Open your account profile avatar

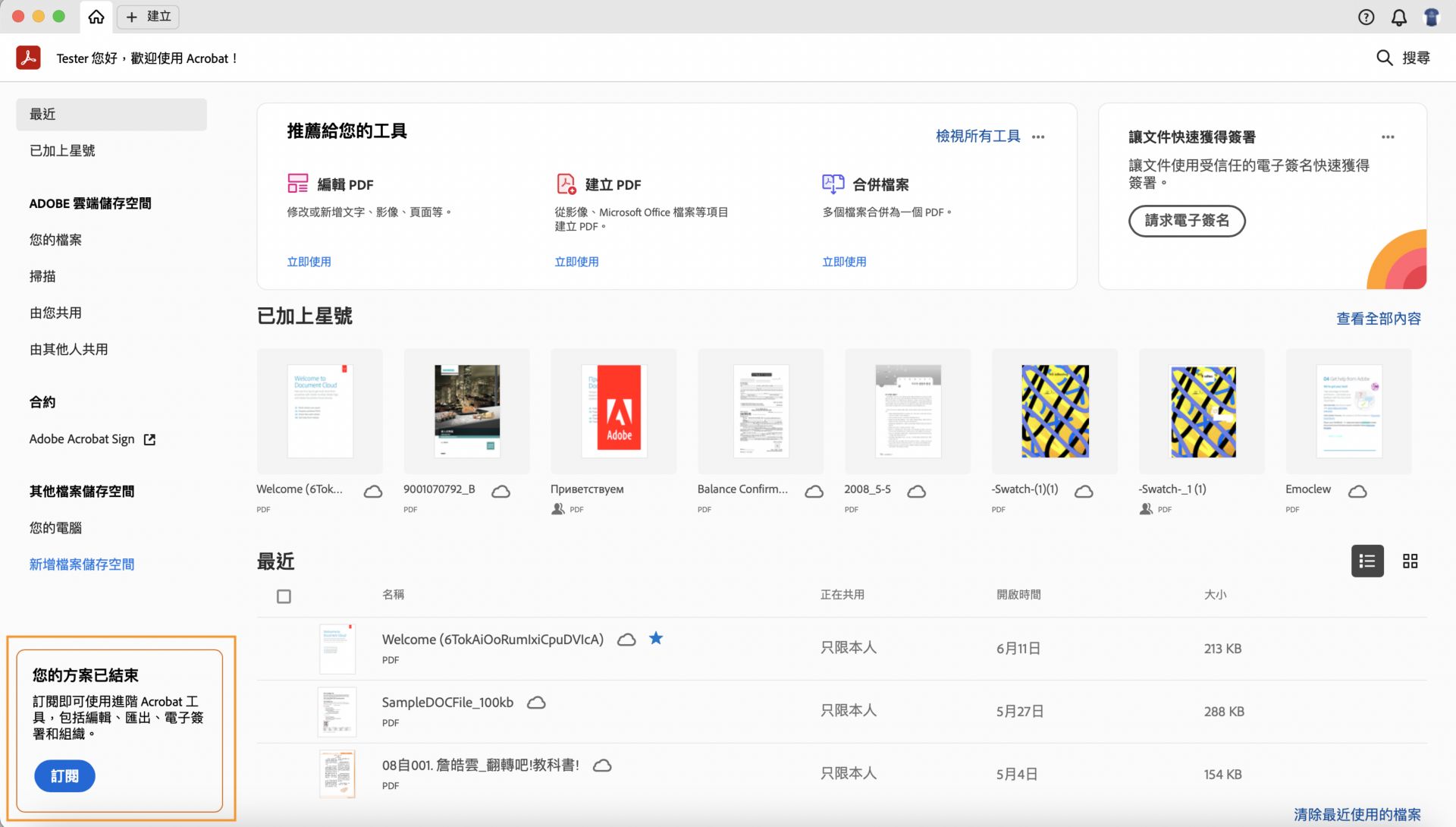[1432, 17]
